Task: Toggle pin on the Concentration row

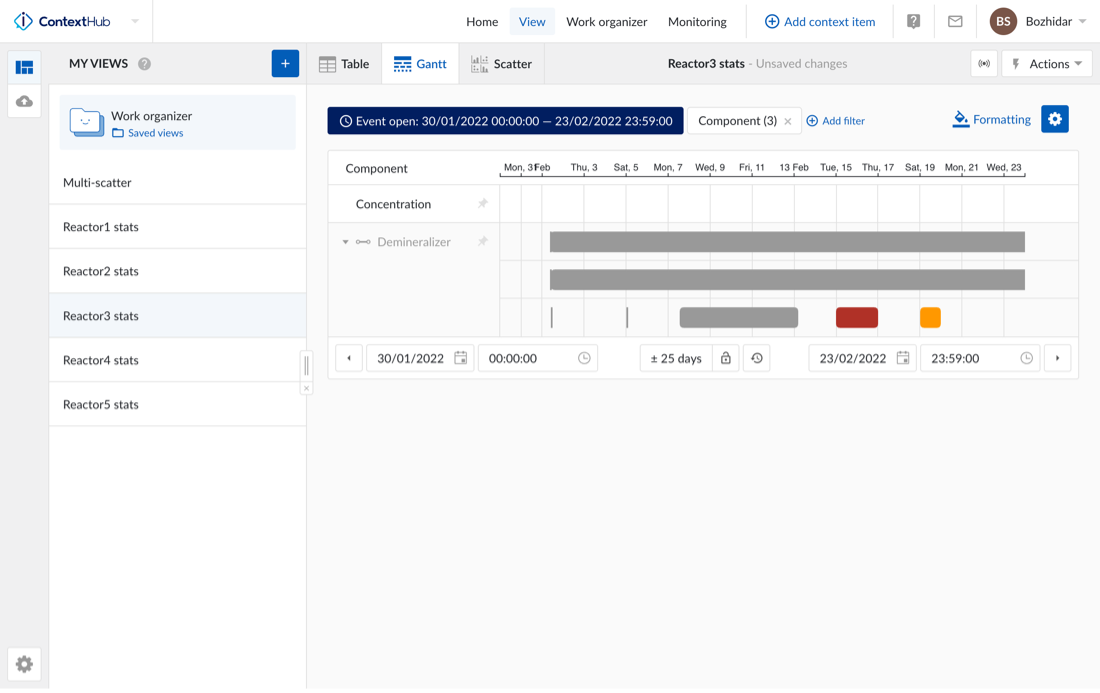Action: point(482,204)
